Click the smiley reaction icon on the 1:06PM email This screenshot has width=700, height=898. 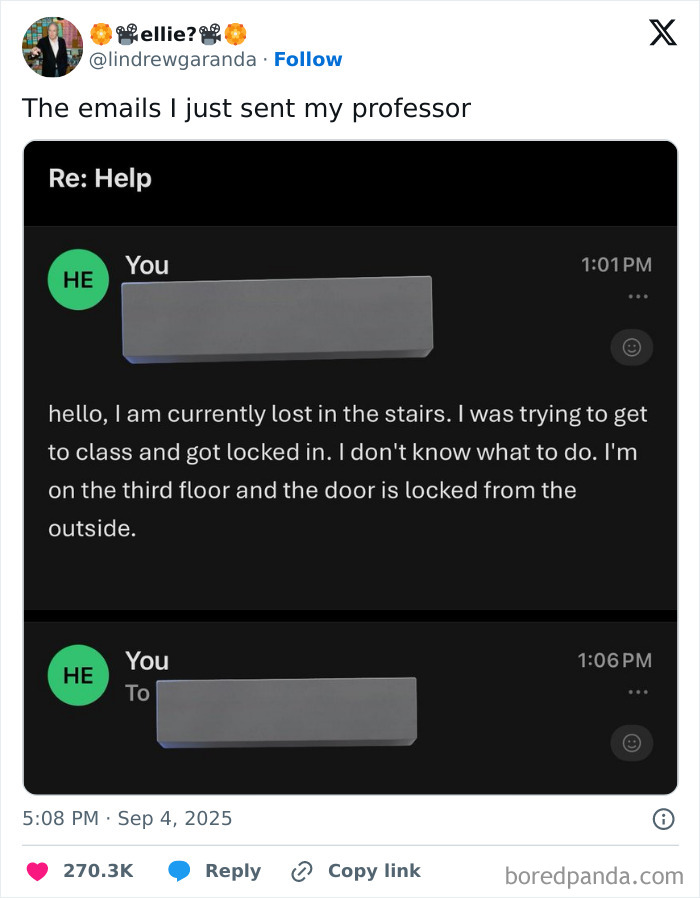[631, 743]
